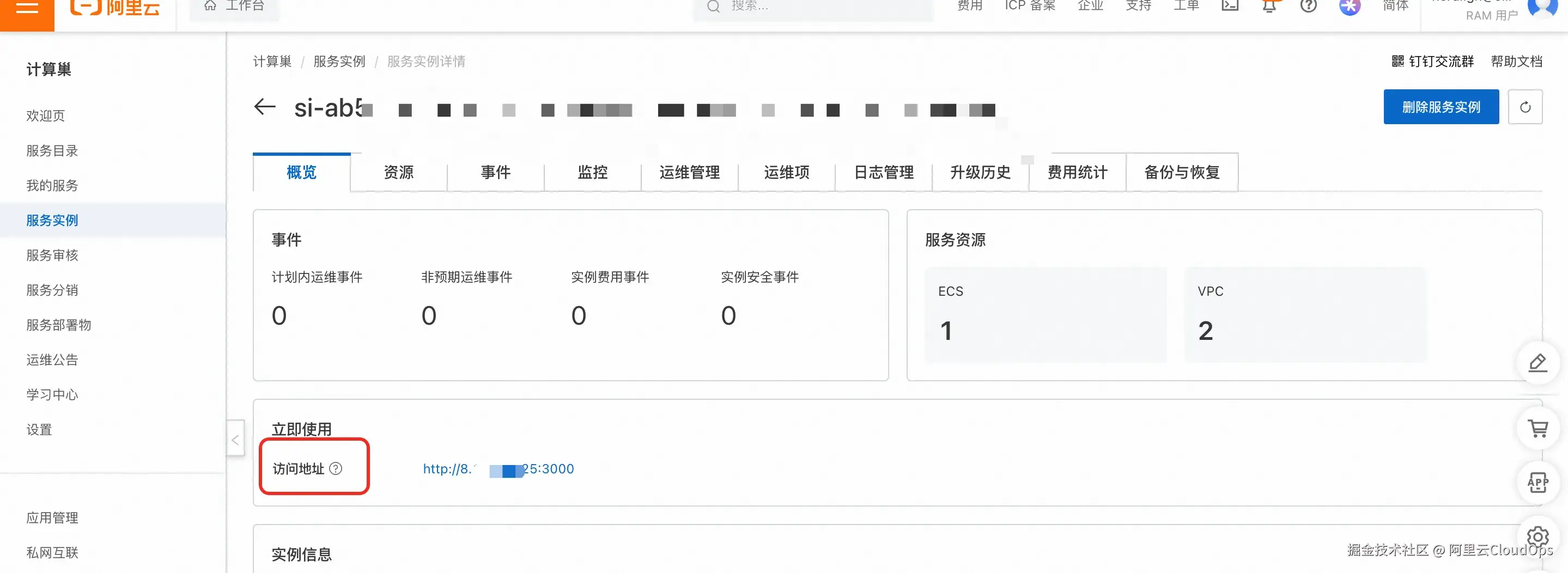Viewport: 1568px width, 573px height.
Task: Click the refresh icon beside 删除服务实例
Action: tap(1526, 107)
